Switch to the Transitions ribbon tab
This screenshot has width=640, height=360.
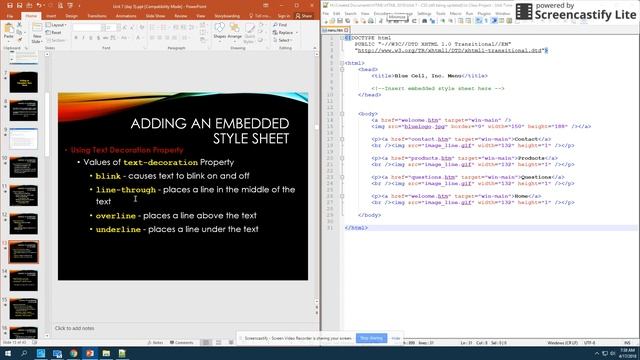[x=97, y=16]
